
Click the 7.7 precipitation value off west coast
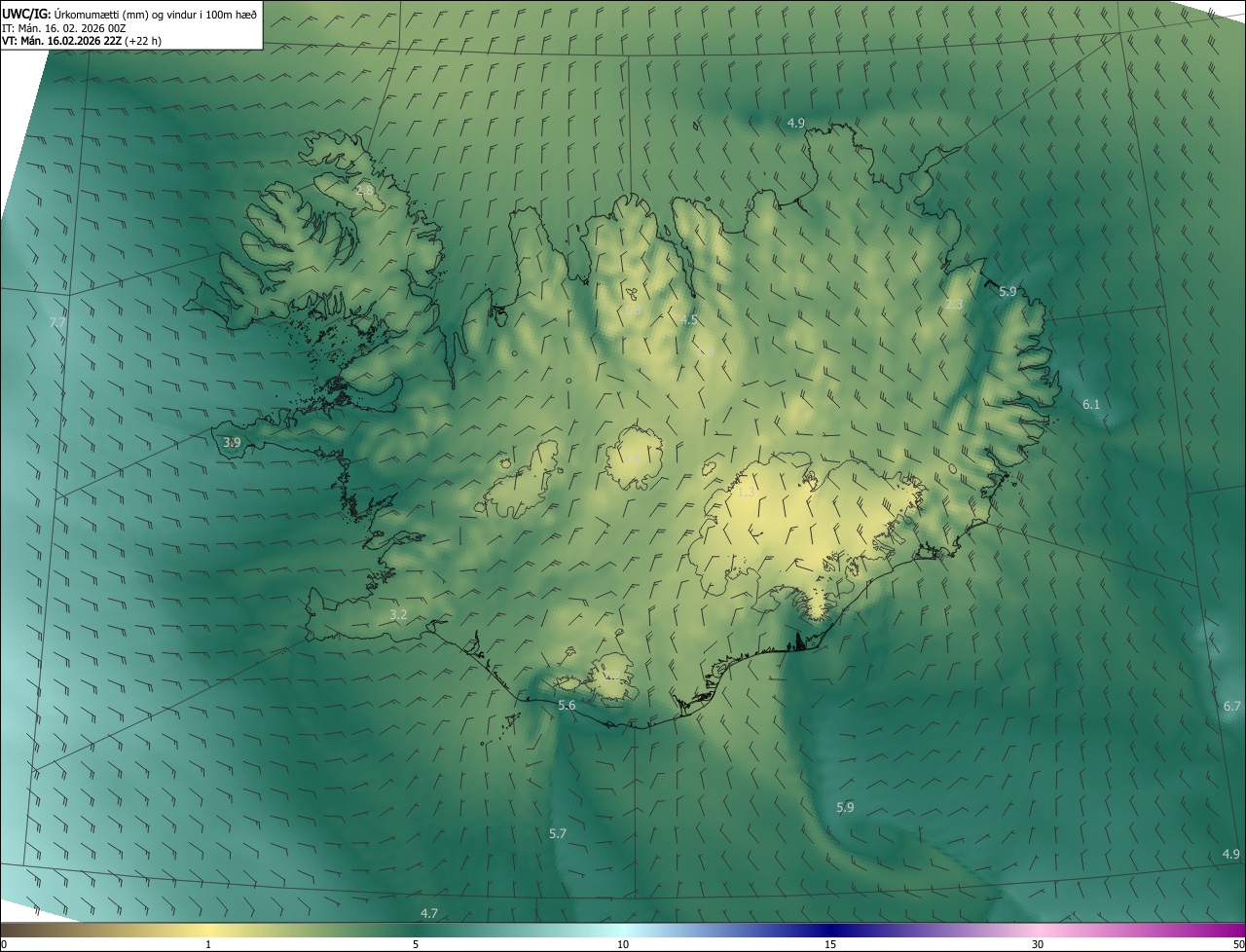pos(57,322)
